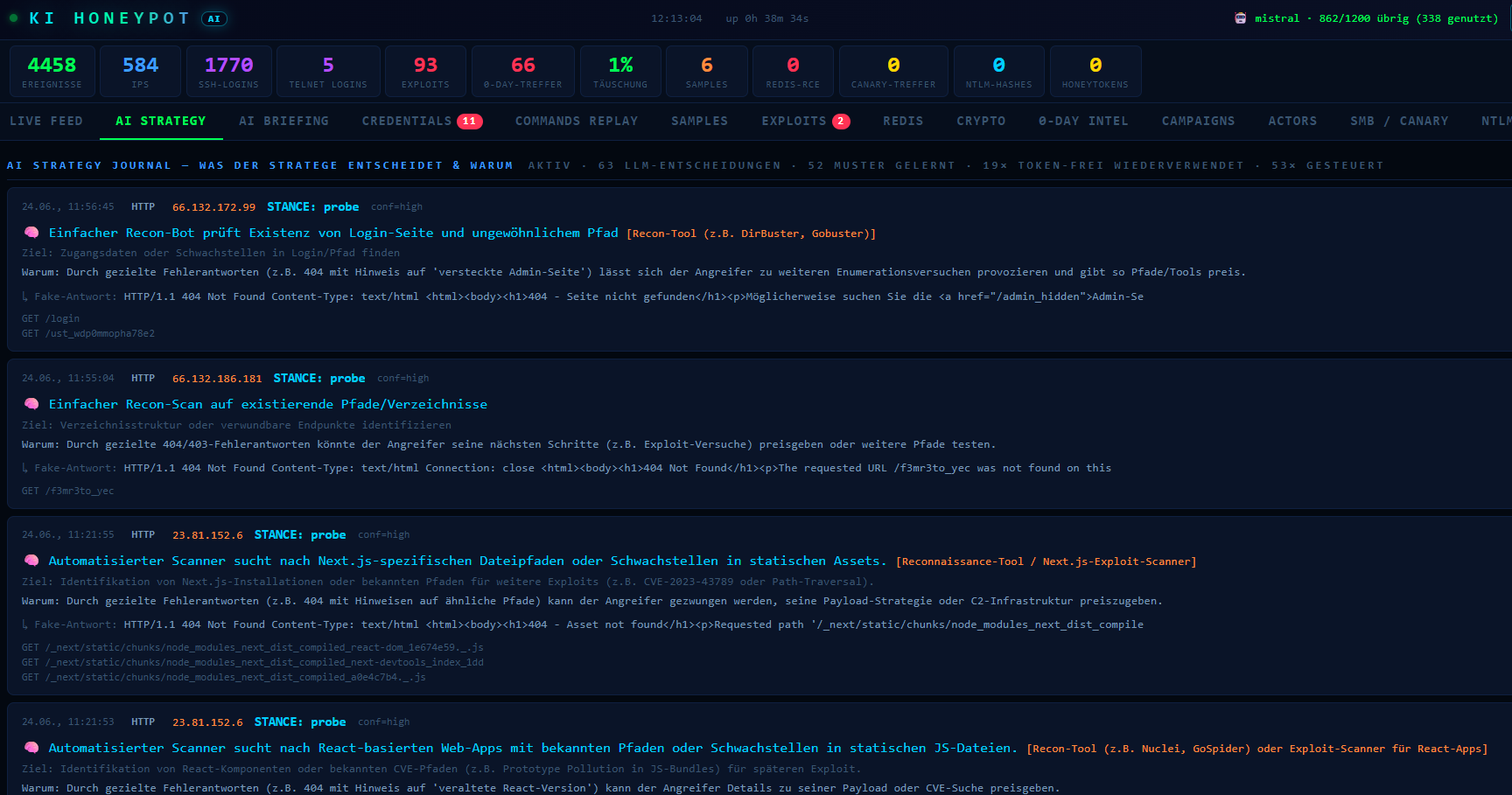
Task: Open the Live Feed tab
Action: coord(46,121)
